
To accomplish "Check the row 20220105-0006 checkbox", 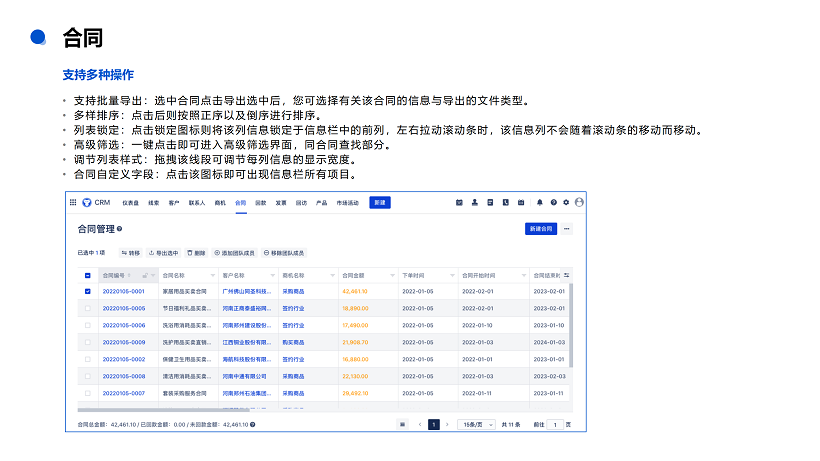I will pyautogui.click(x=87, y=325).
